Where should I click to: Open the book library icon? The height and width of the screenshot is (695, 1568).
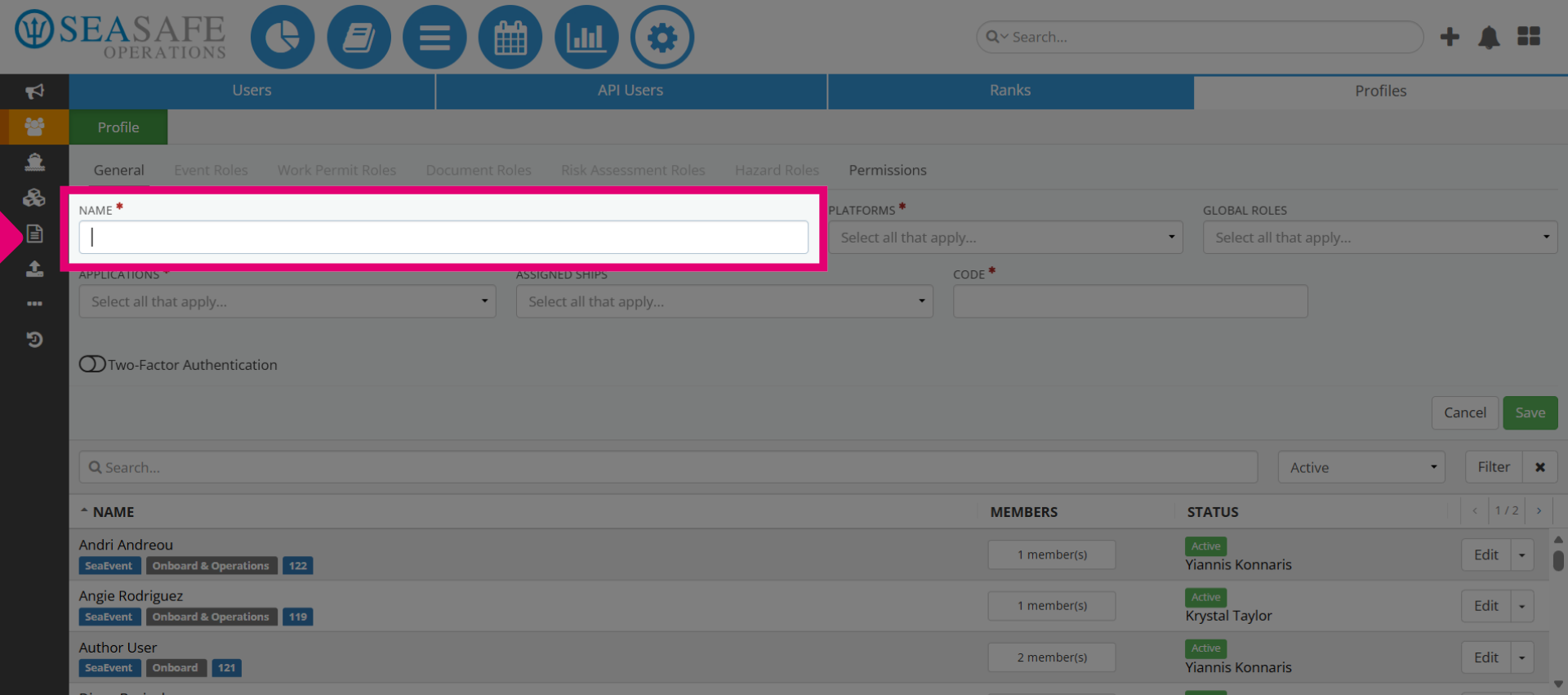point(359,38)
